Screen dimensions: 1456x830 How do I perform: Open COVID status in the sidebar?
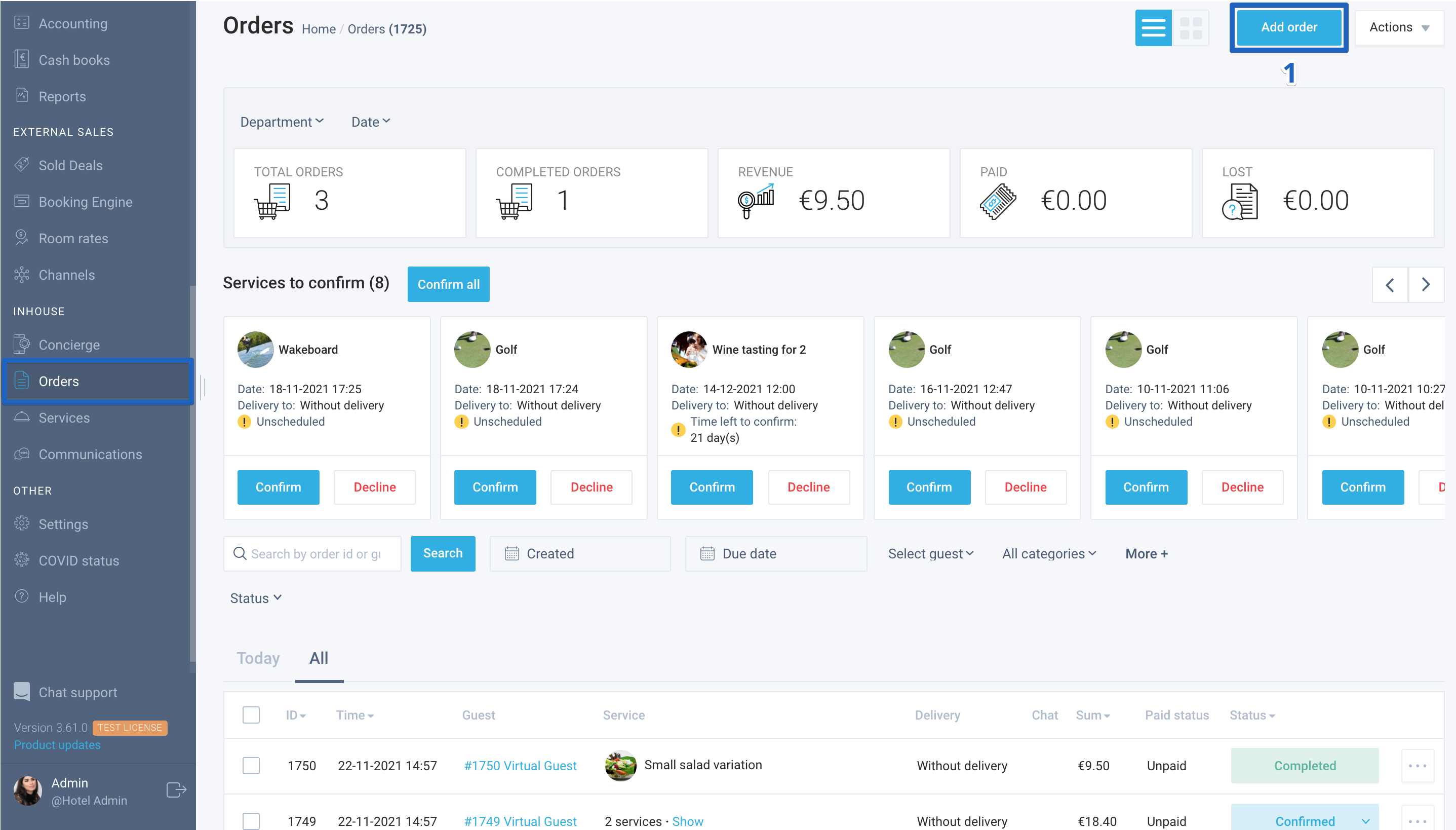tap(78, 560)
